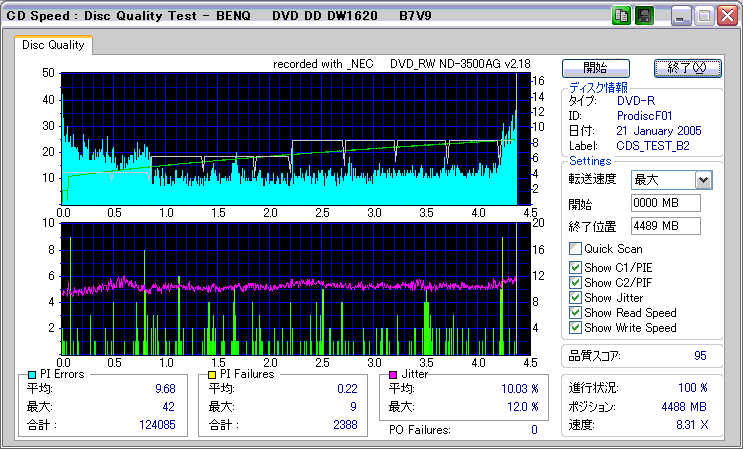This screenshot has height=449, width=743.
Task: Open the 転送速度 speed dropdown
Action: (x=703, y=180)
